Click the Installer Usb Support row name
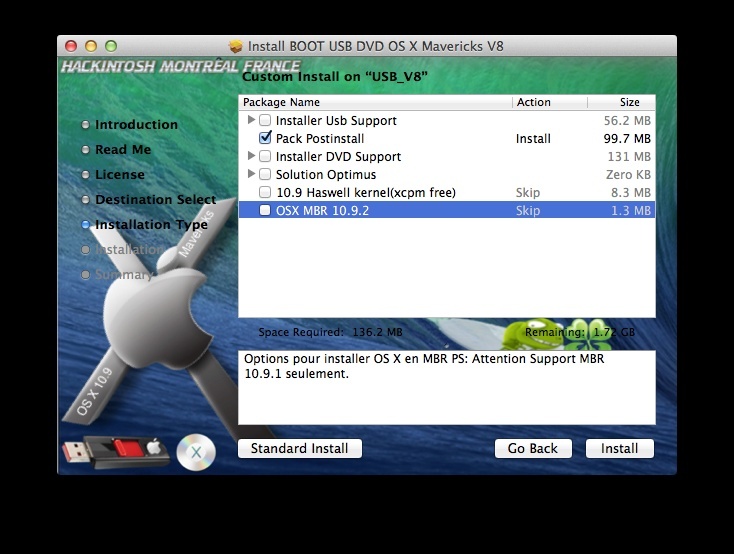This screenshot has height=554, width=734. [336, 121]
